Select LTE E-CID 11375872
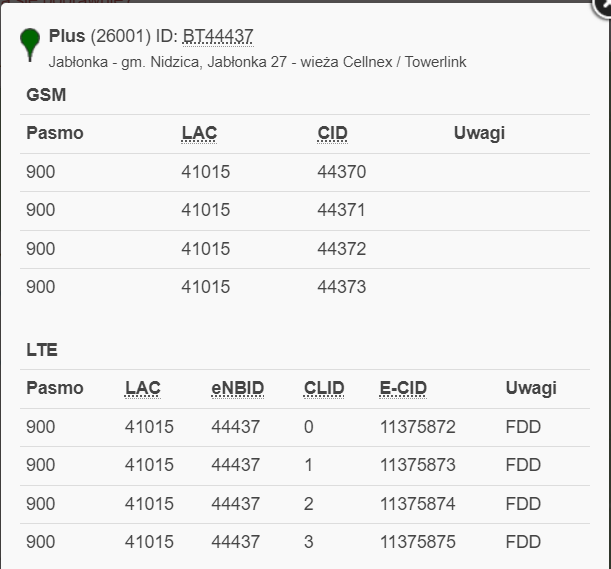 click(x=418, y=427)
